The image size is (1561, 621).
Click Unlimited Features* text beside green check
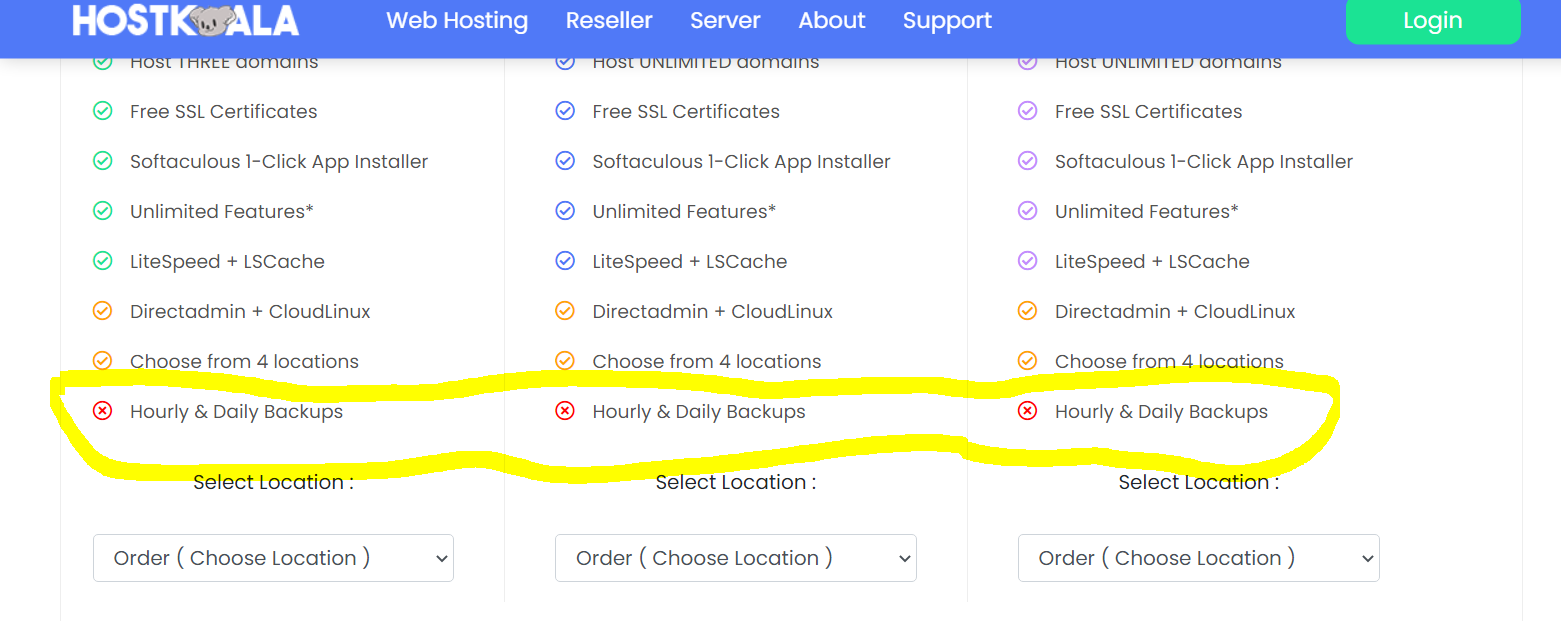[x=222, y=211]
